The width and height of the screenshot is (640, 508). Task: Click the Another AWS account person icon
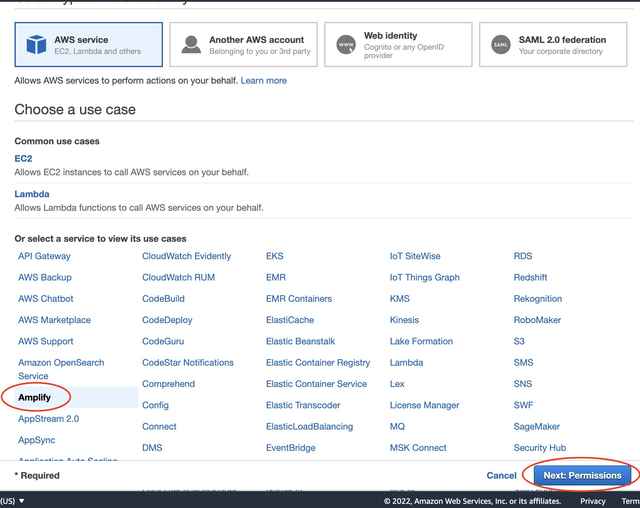(x=191, y=44)
